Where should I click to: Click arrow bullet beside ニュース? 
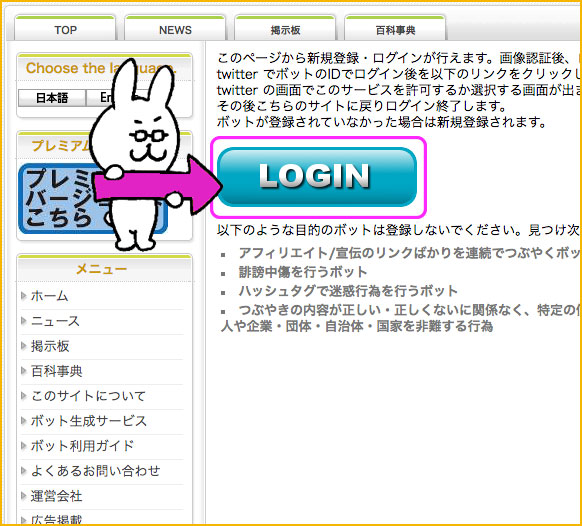point(24,320)
